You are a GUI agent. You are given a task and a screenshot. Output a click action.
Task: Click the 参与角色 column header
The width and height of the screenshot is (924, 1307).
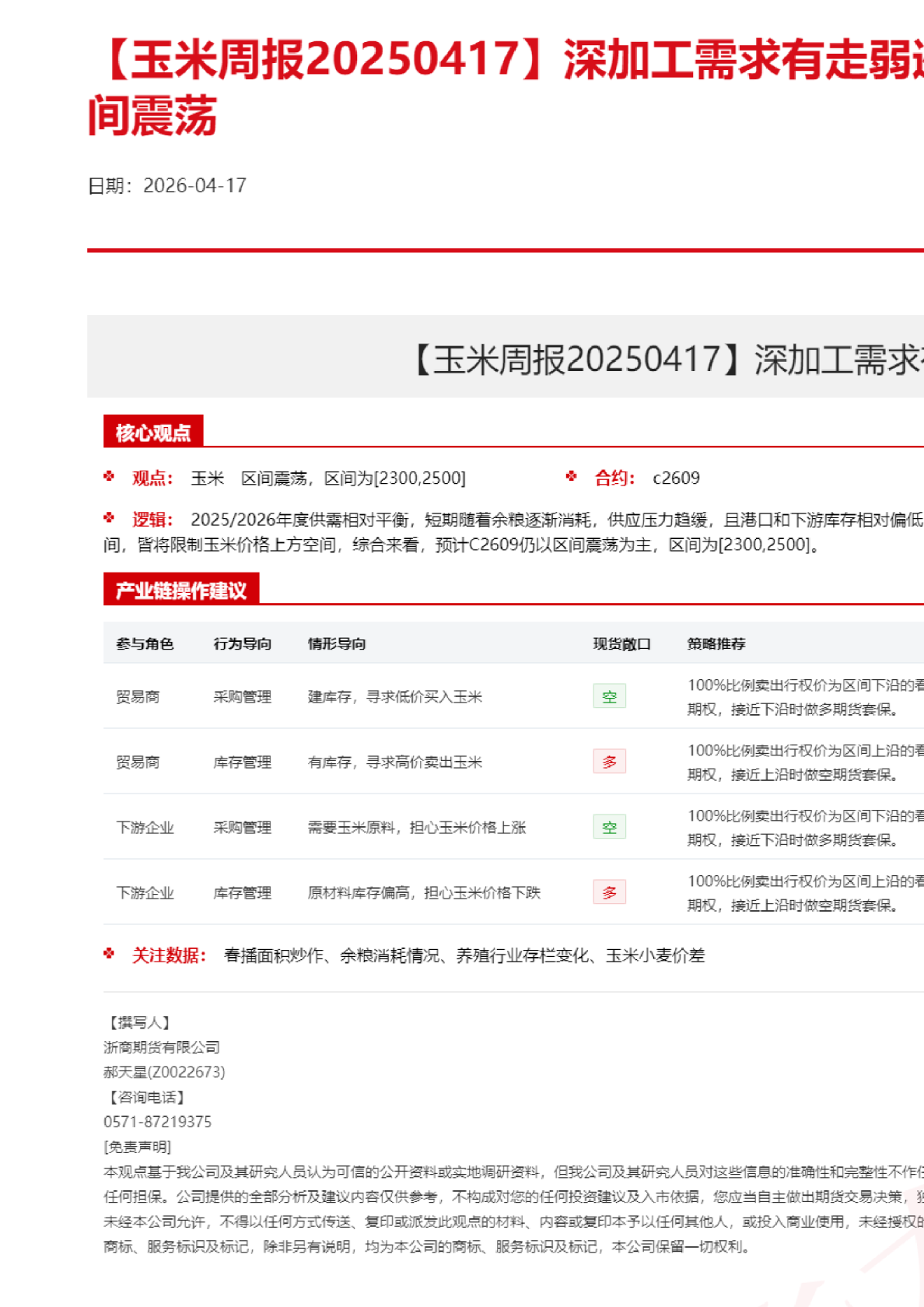point(145,643)
